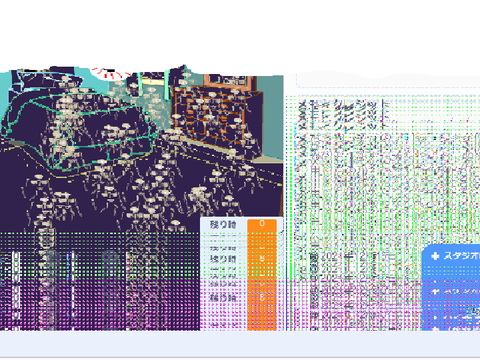
Task: Click the plus icon beside スタジオ
Action: tap(435, 256)
